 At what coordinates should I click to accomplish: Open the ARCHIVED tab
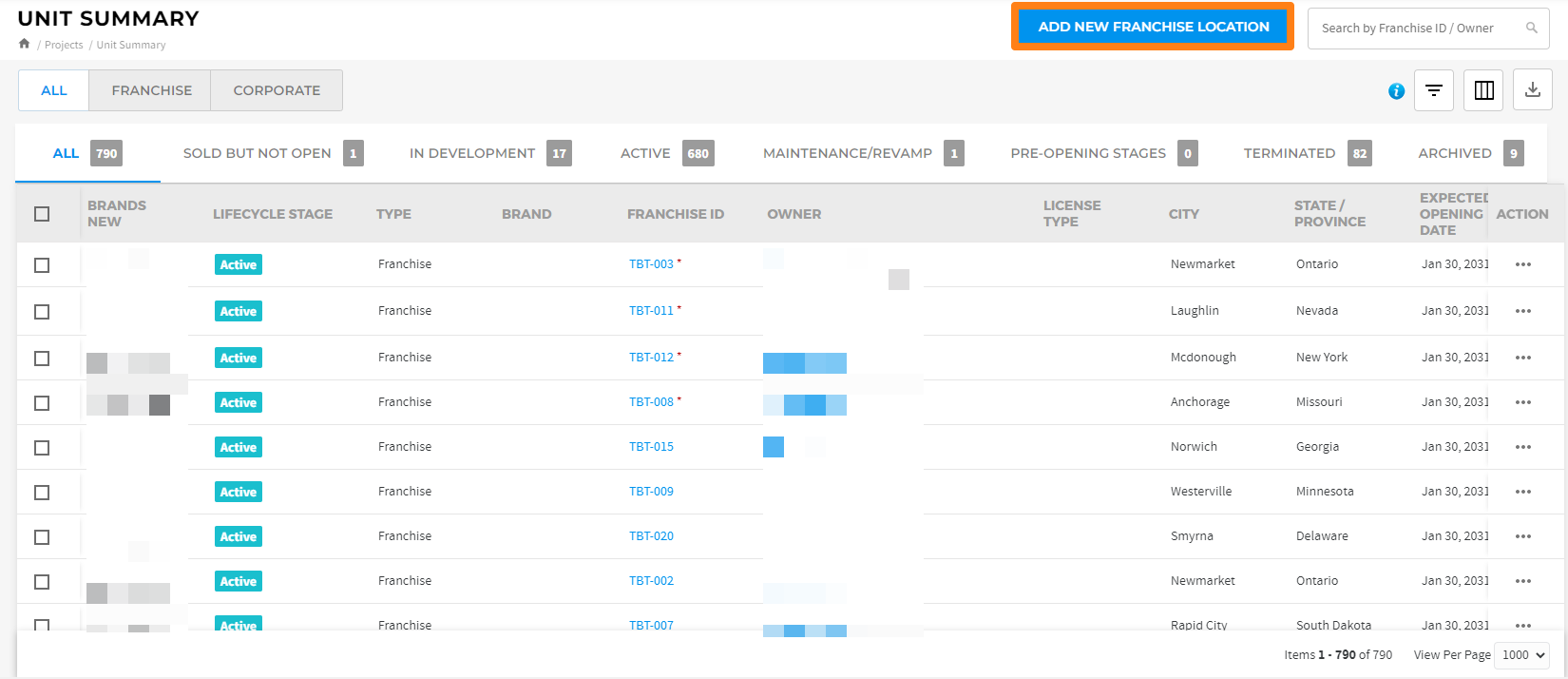(x=1471, y=153)
